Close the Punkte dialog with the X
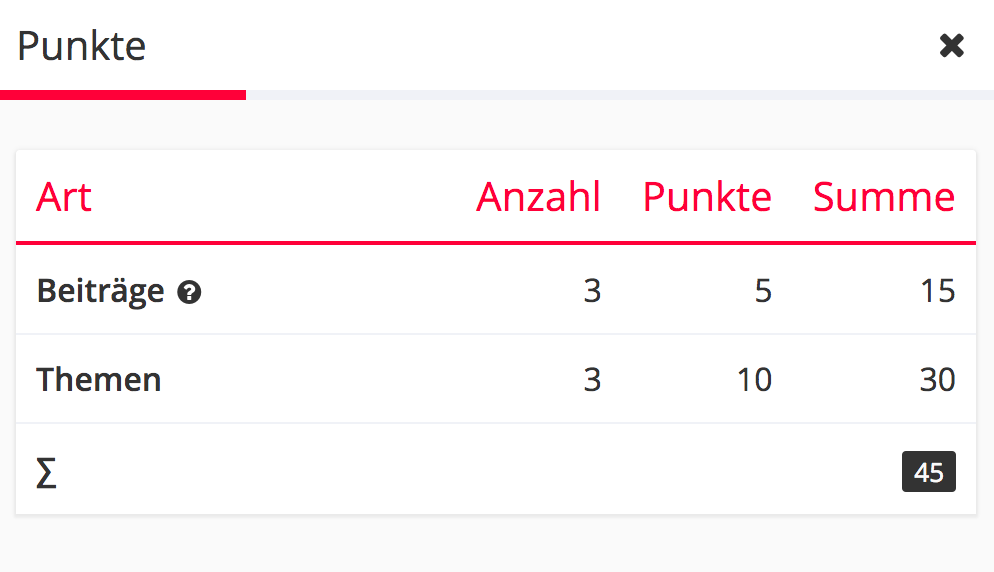 (951, 46)
